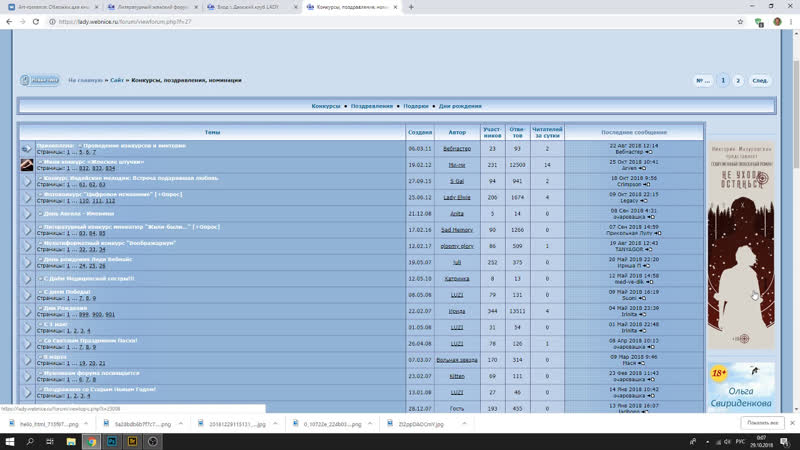Image resolution: width=800 pixels, height=450 pixels.
Task: Show hidden system tray icons
Action: (707, 442)
